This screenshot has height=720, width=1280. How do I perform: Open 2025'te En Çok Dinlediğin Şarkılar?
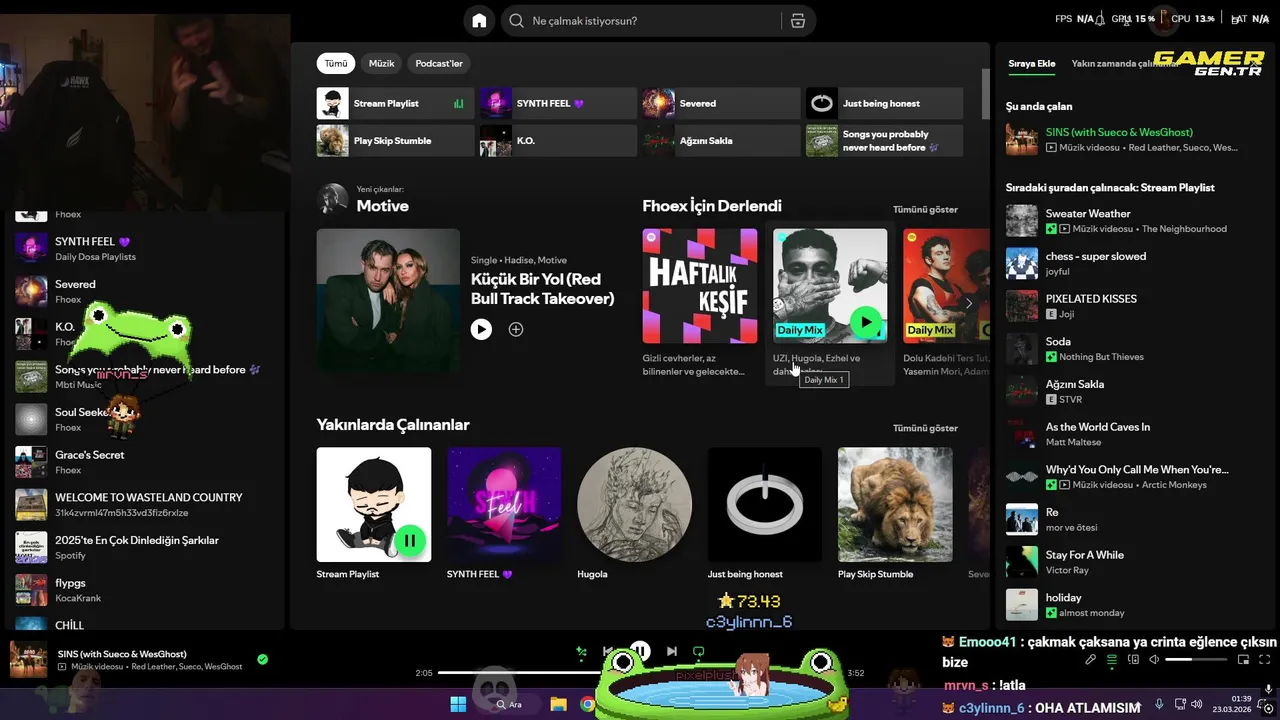point(145,547)
